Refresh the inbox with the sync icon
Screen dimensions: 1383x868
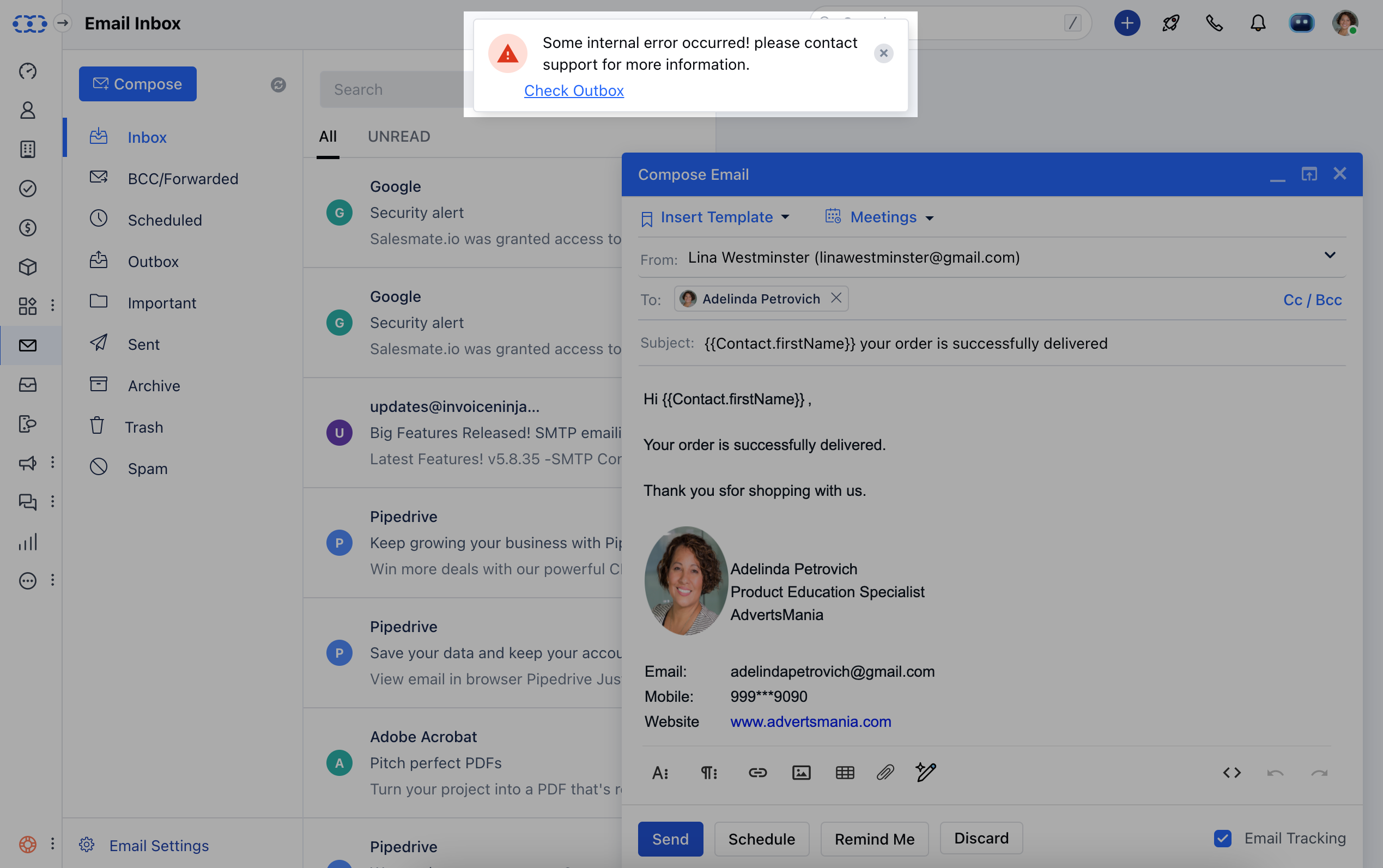pyautogui.click(x=278, y=85)
